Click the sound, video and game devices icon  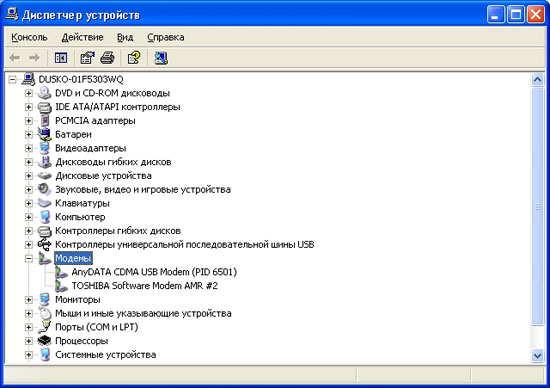[x=45, y=189]
